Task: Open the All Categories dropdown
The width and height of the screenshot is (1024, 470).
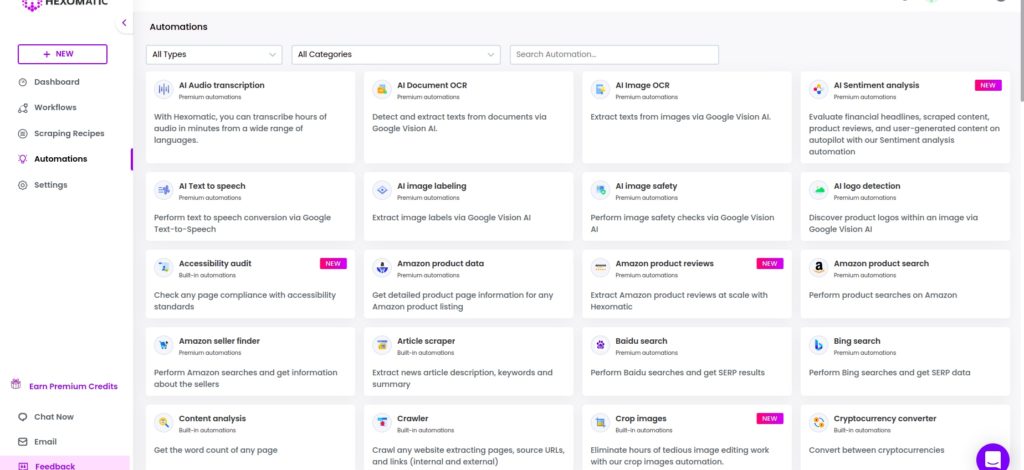Action: tap(396, 55)
